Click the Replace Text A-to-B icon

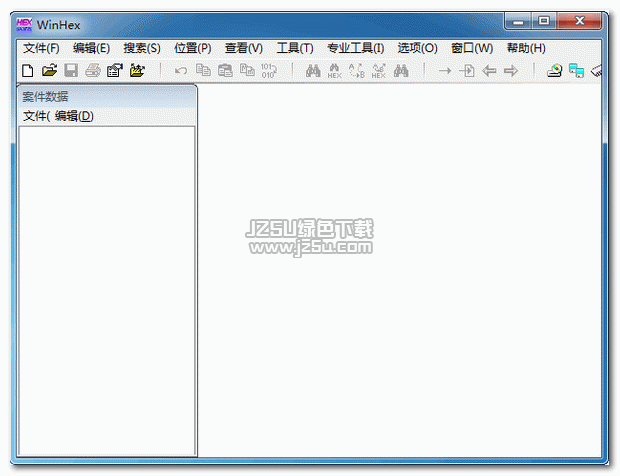357,71
